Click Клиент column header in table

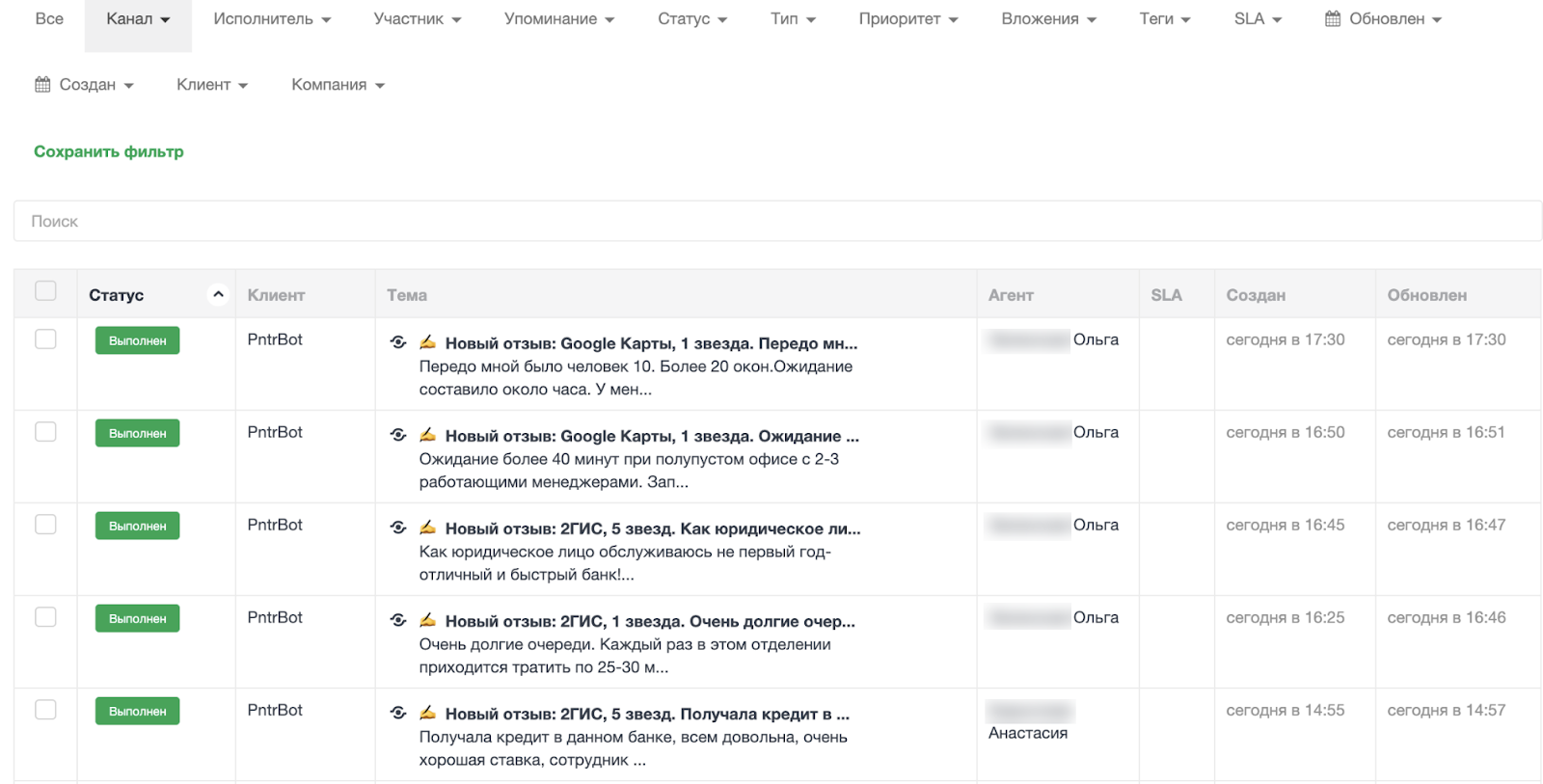(276, 295)
